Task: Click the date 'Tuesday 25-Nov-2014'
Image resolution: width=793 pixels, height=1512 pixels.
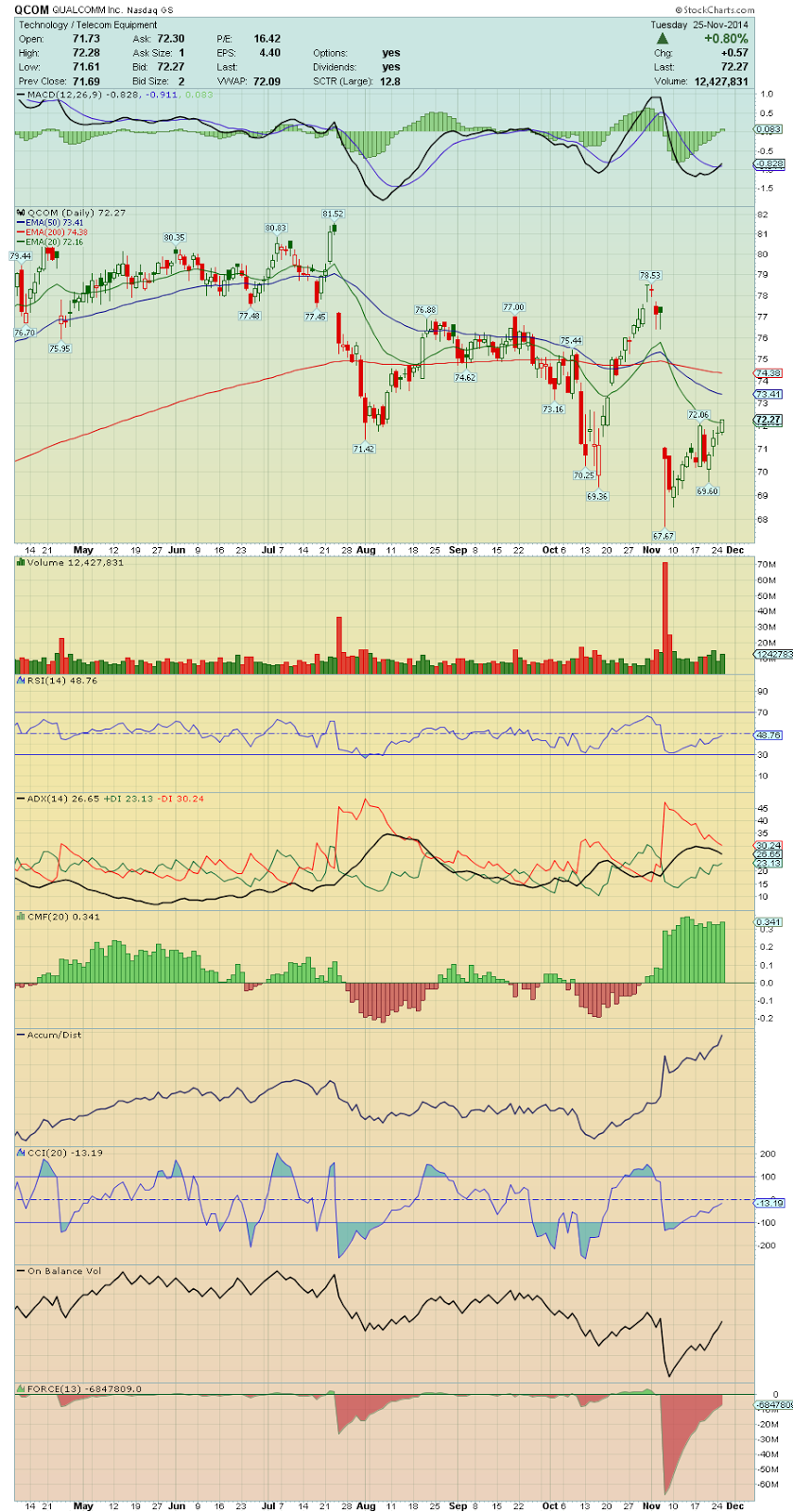Action: coord(699,25)
